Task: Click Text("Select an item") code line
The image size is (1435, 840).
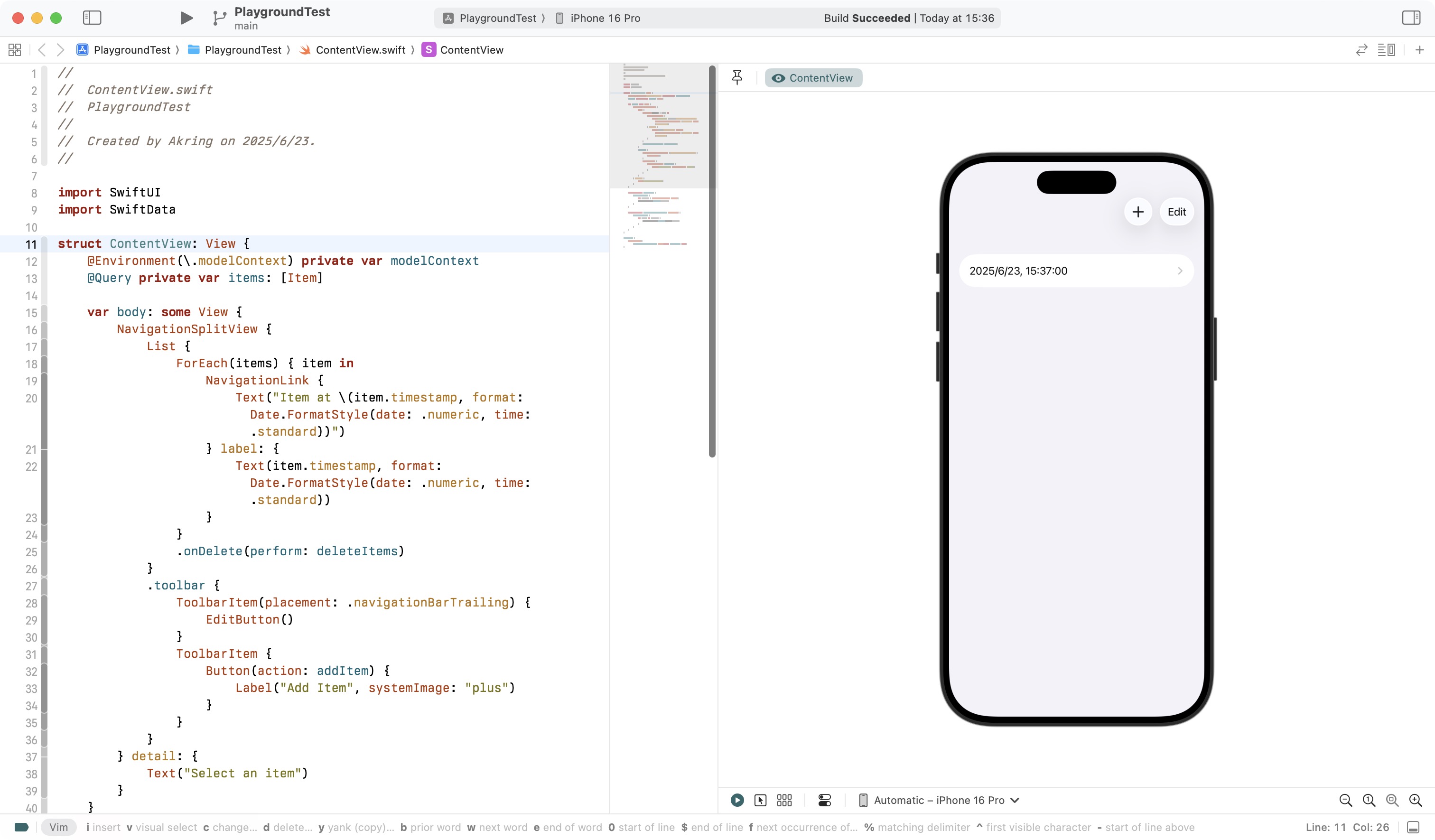Action: tap(227, 774)
